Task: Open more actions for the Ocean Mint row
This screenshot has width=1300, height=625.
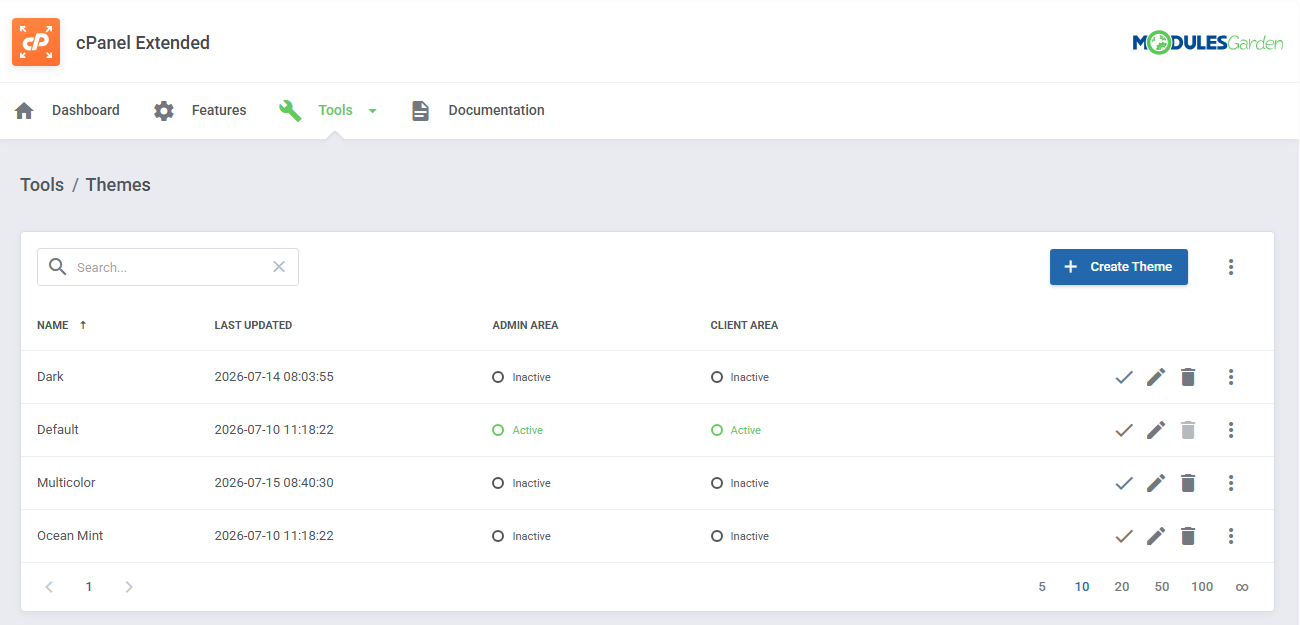Action: coord(1231,536)
